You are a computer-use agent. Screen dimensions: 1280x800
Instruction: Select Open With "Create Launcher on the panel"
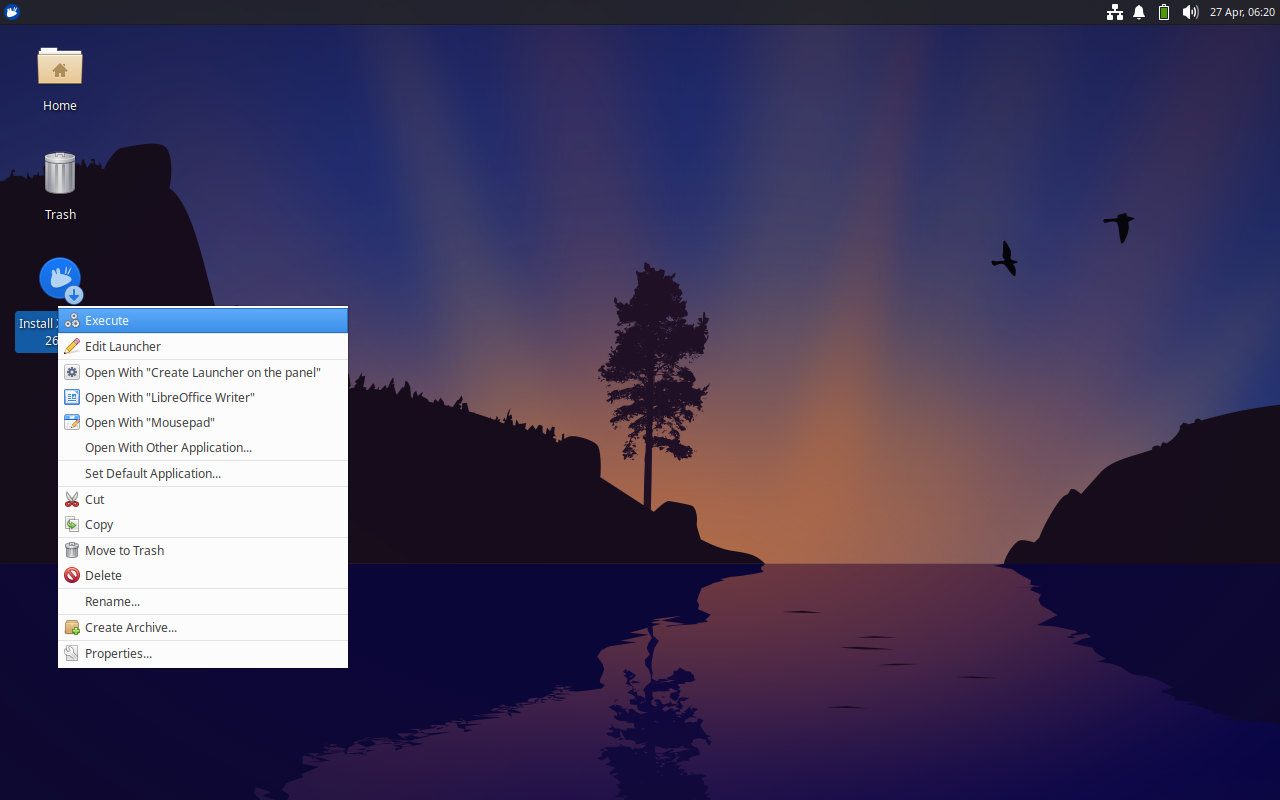click(203, 372)
